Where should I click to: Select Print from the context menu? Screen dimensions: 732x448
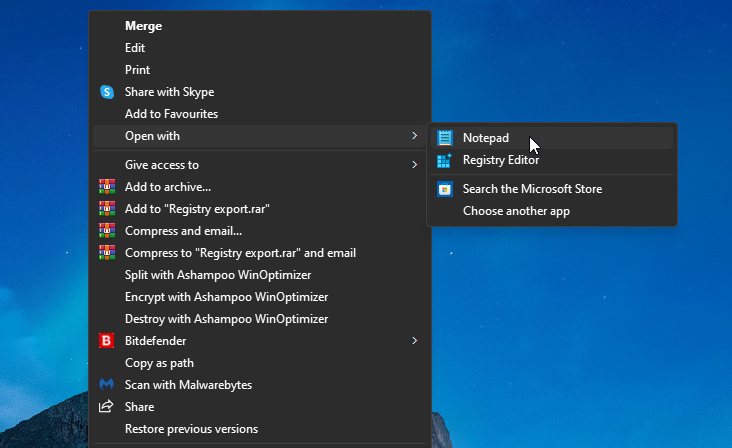click(137, 70)
